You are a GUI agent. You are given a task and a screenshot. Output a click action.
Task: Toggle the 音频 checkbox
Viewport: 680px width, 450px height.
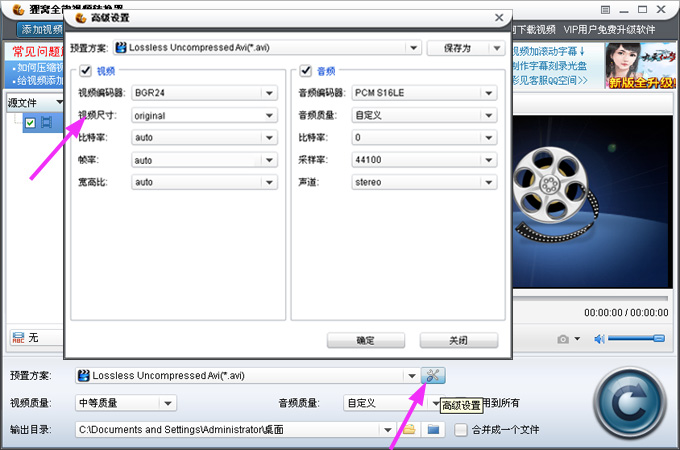point(306,71)
